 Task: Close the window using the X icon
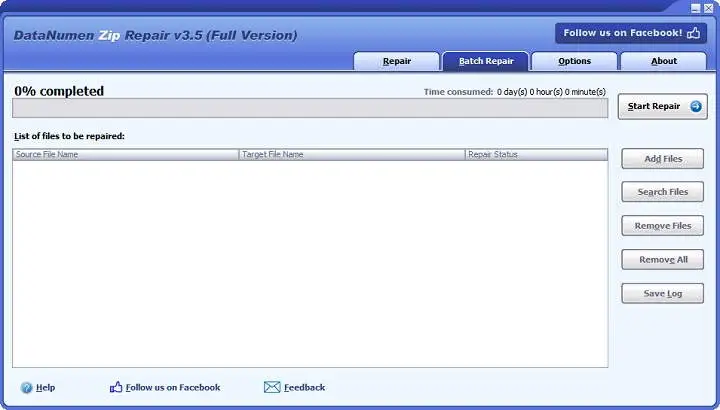pyautogui.click(x=709, y=8)
